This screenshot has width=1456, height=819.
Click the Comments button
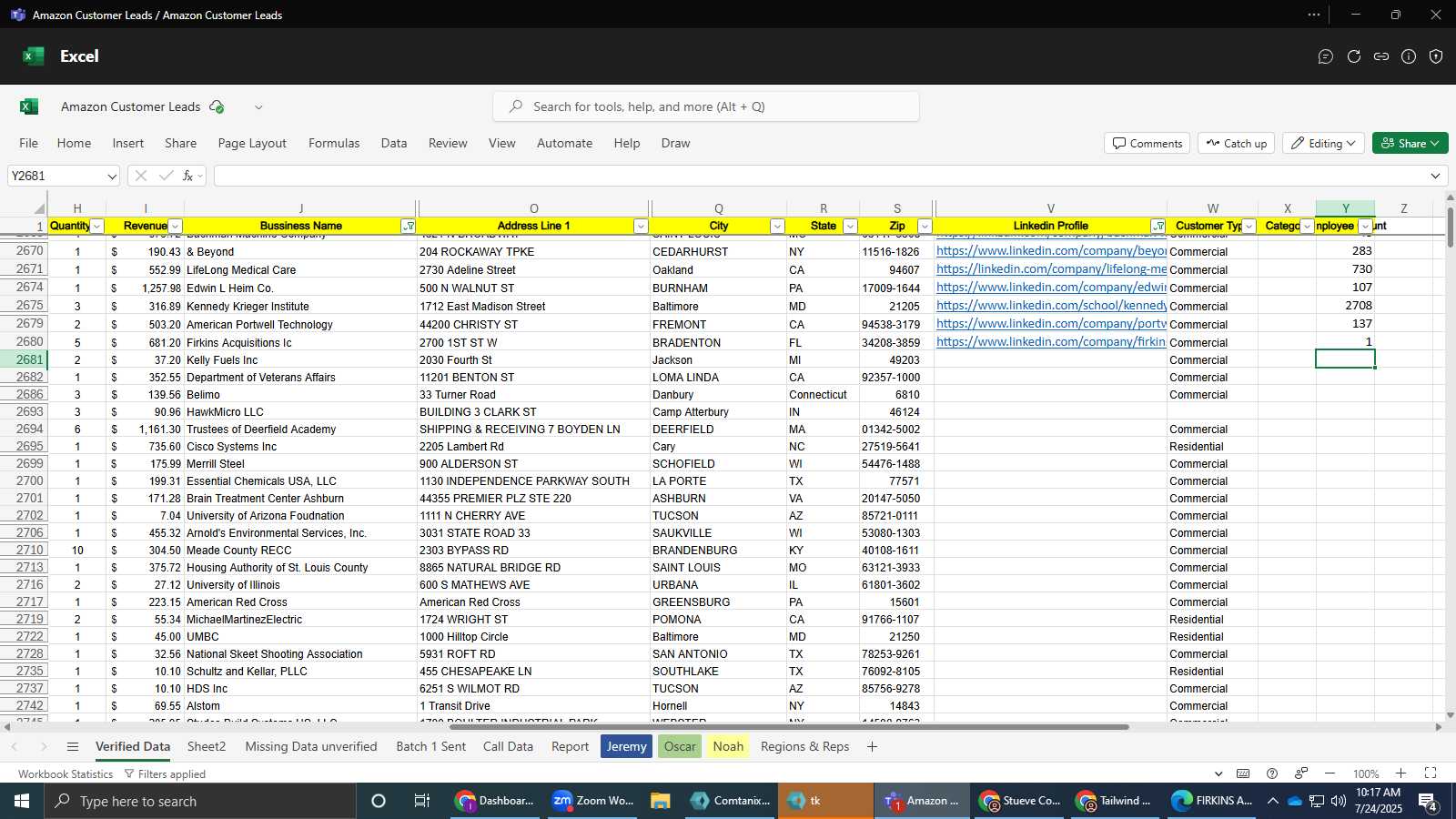(1147, 143)
